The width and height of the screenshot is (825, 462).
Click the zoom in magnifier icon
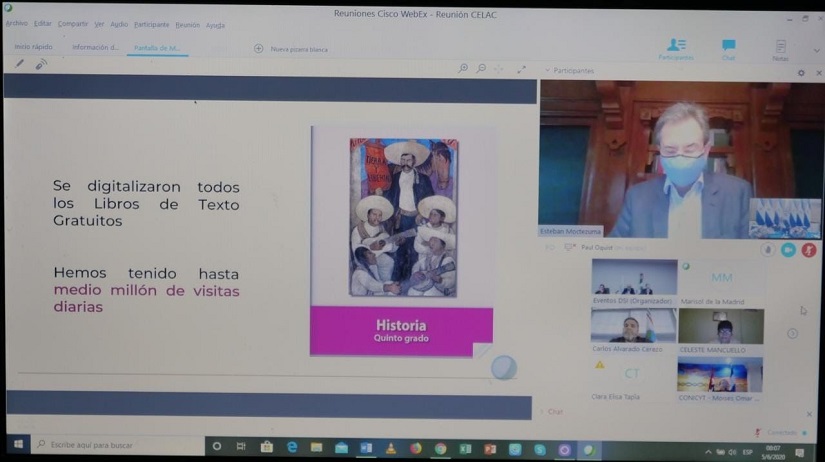pyautogui.click(x=463, y=68)
